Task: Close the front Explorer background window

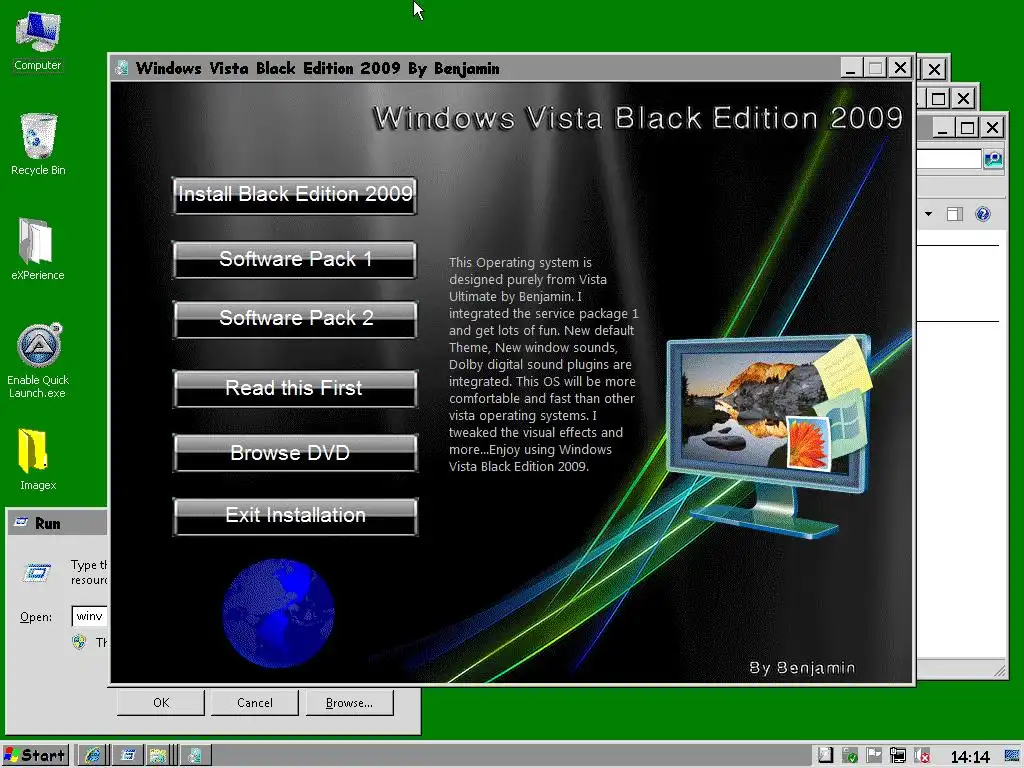Action: 993,127
